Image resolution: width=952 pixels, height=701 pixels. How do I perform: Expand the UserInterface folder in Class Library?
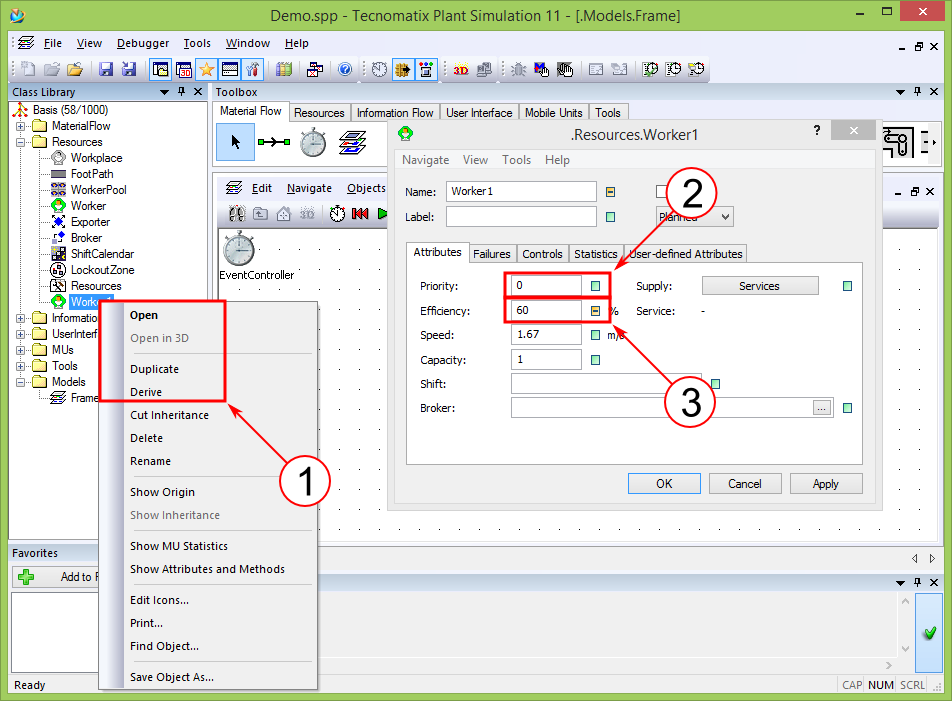(21, 334)
